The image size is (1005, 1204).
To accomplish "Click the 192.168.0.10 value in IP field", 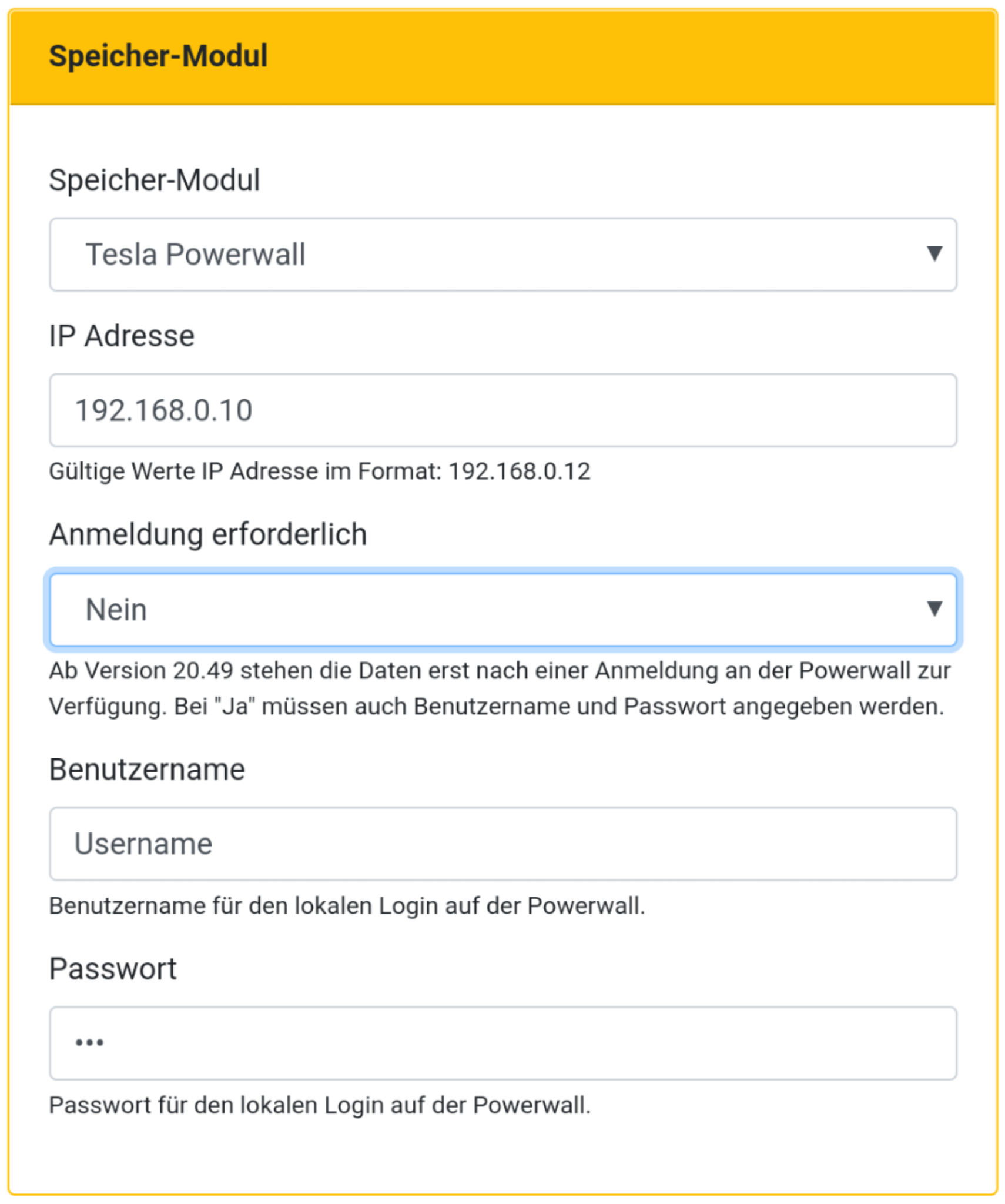I will click(163, 410).
